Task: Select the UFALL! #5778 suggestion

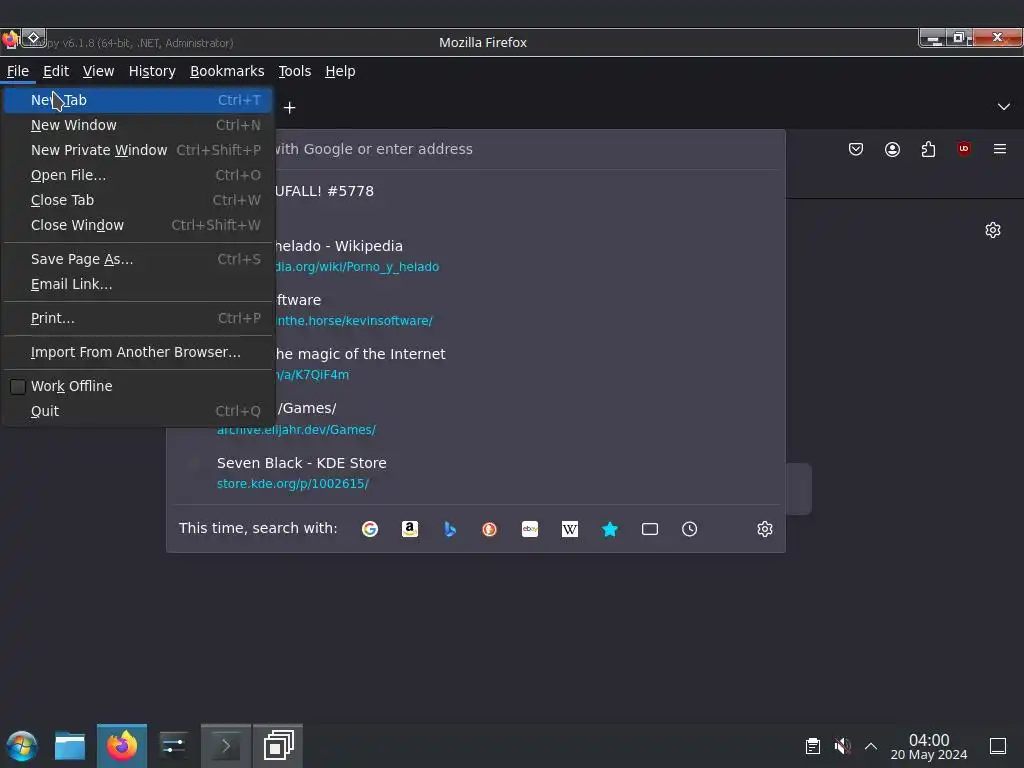Action: tap(324, 191)
